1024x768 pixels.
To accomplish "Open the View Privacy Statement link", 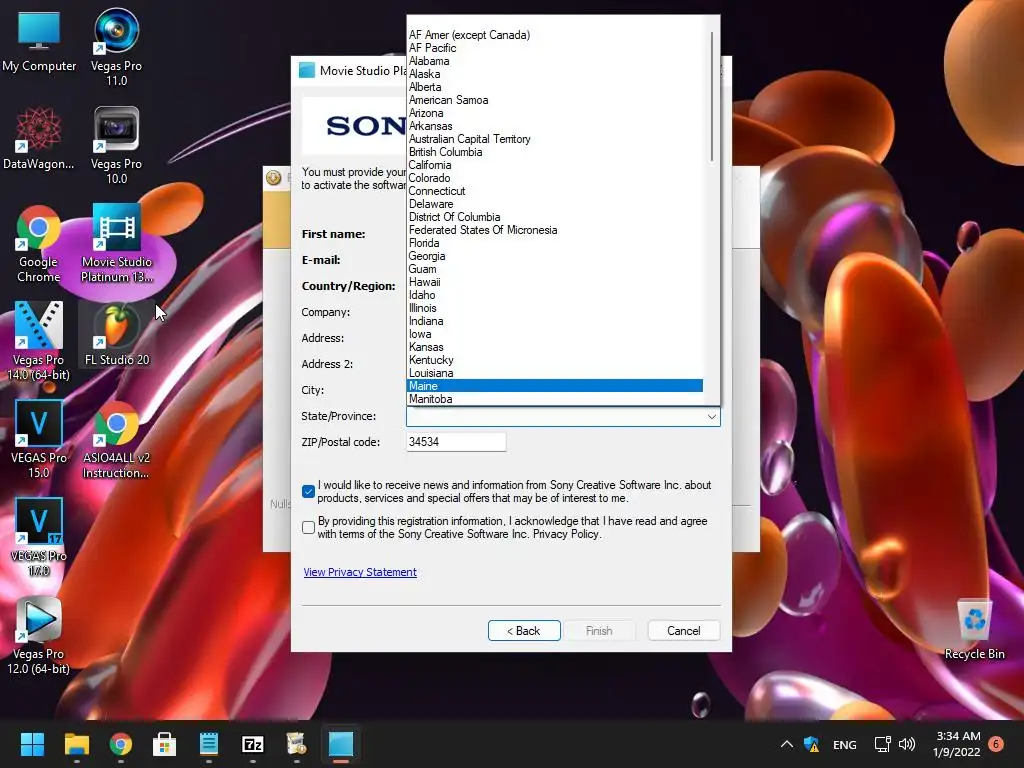I will pyautogui.click(x=360, y=572).
